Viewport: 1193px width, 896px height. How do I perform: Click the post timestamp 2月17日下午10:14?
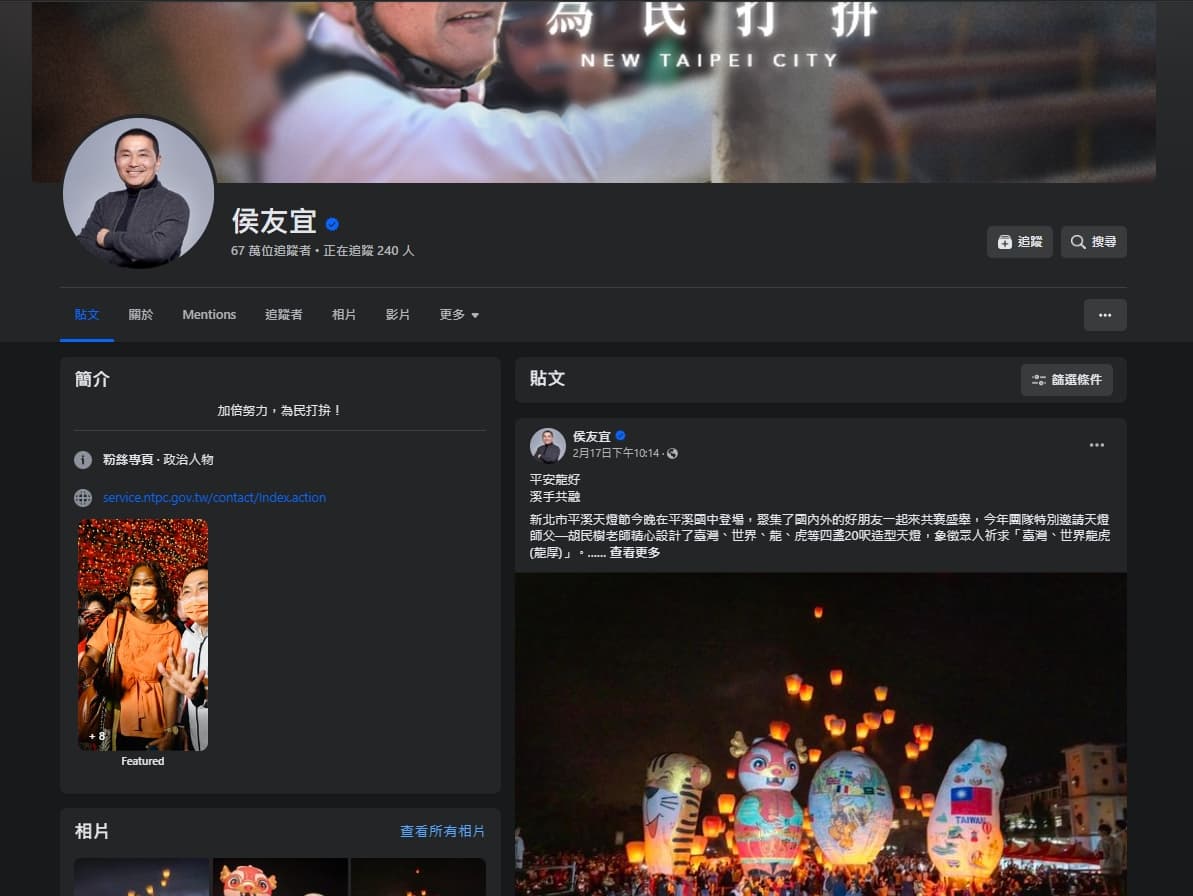(616, 453)
